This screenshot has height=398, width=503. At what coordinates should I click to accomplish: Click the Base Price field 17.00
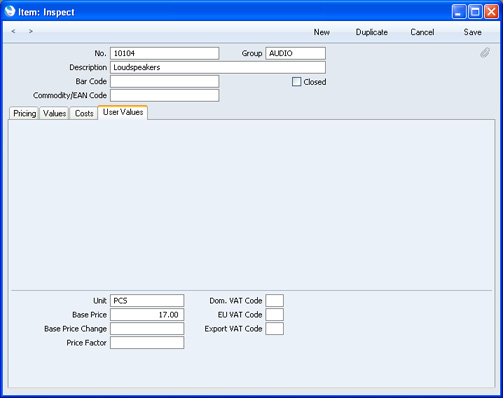147,315
